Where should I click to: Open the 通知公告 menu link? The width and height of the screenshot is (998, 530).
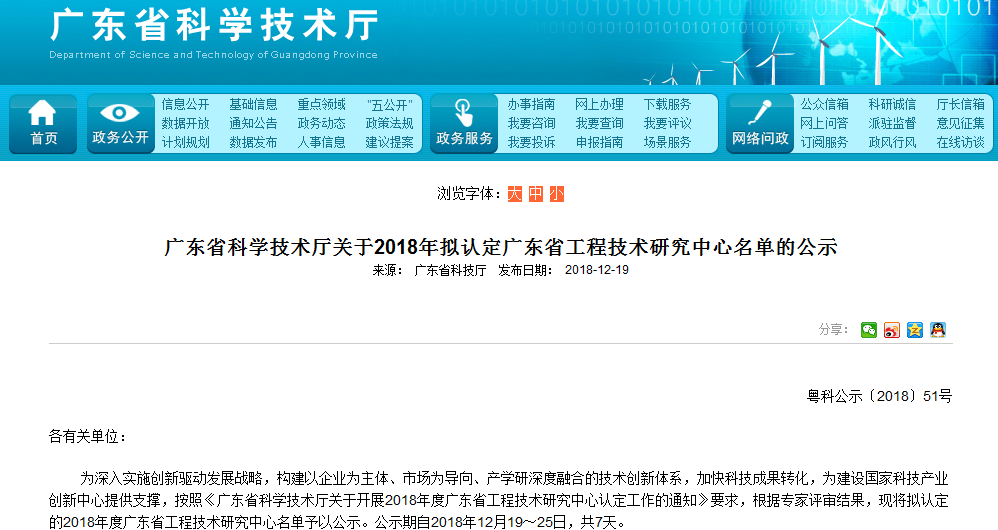(253, 123)
